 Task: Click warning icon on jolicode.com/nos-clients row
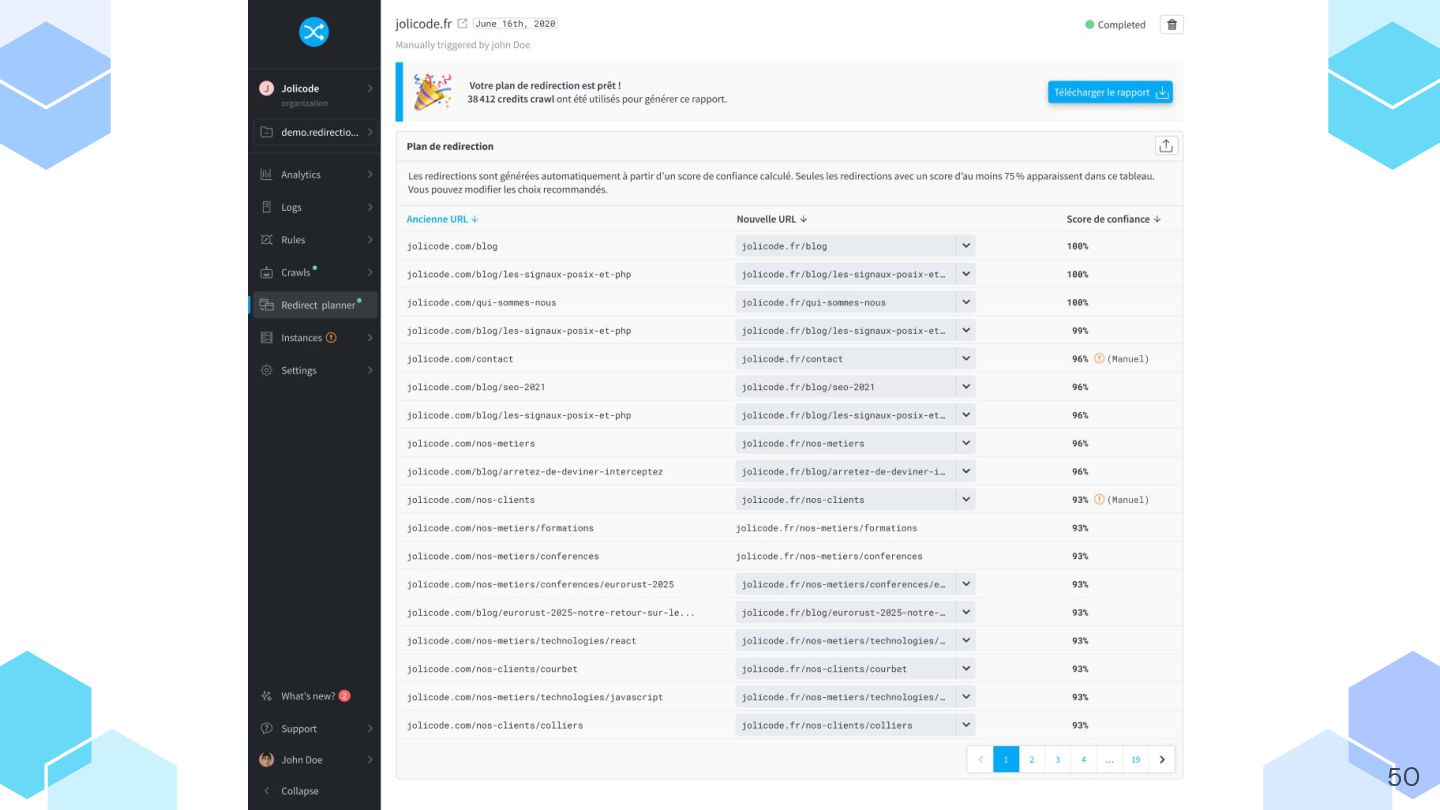1099,499
